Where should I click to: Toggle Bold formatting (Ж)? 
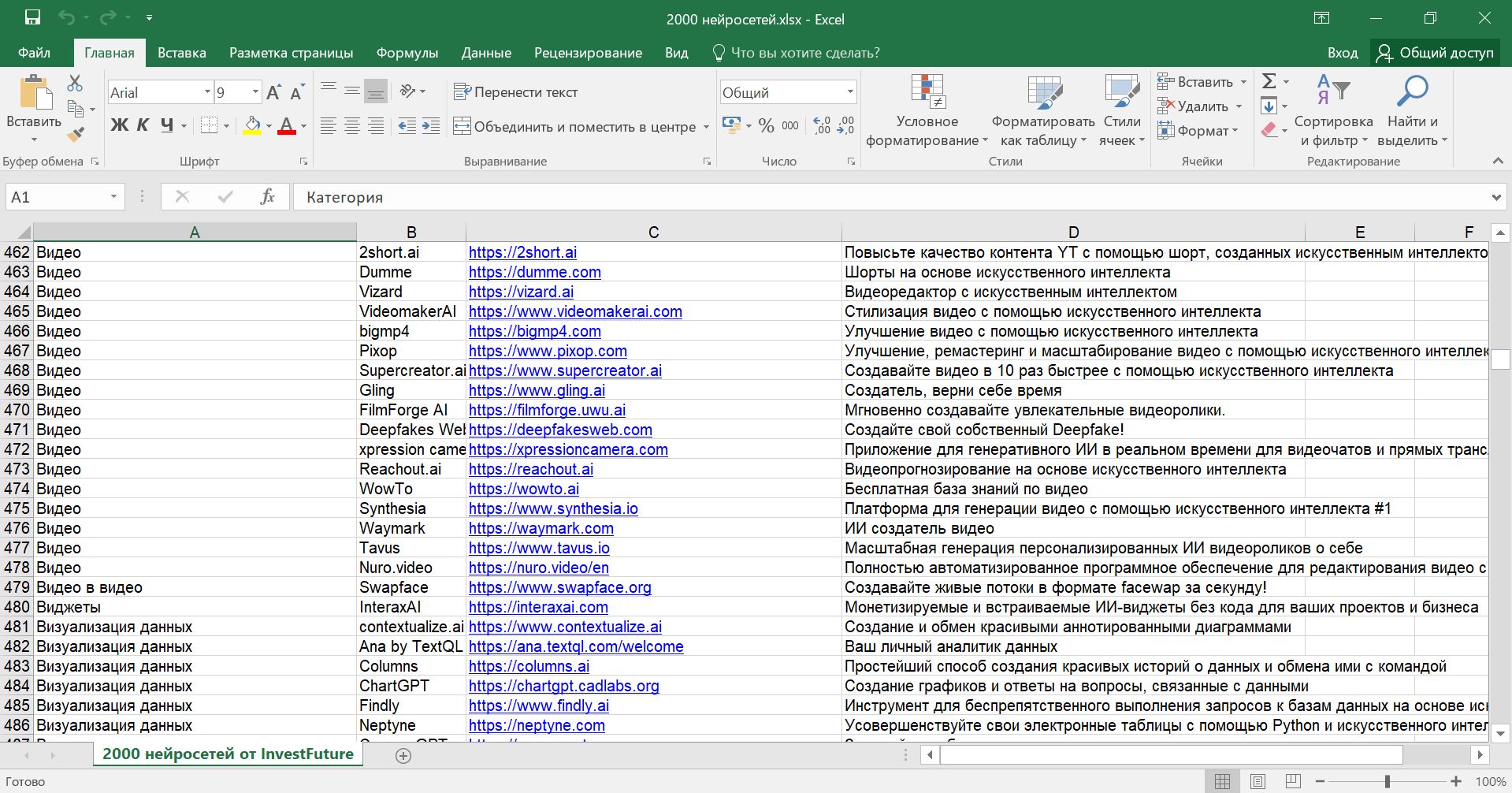(x=119, y=125)
